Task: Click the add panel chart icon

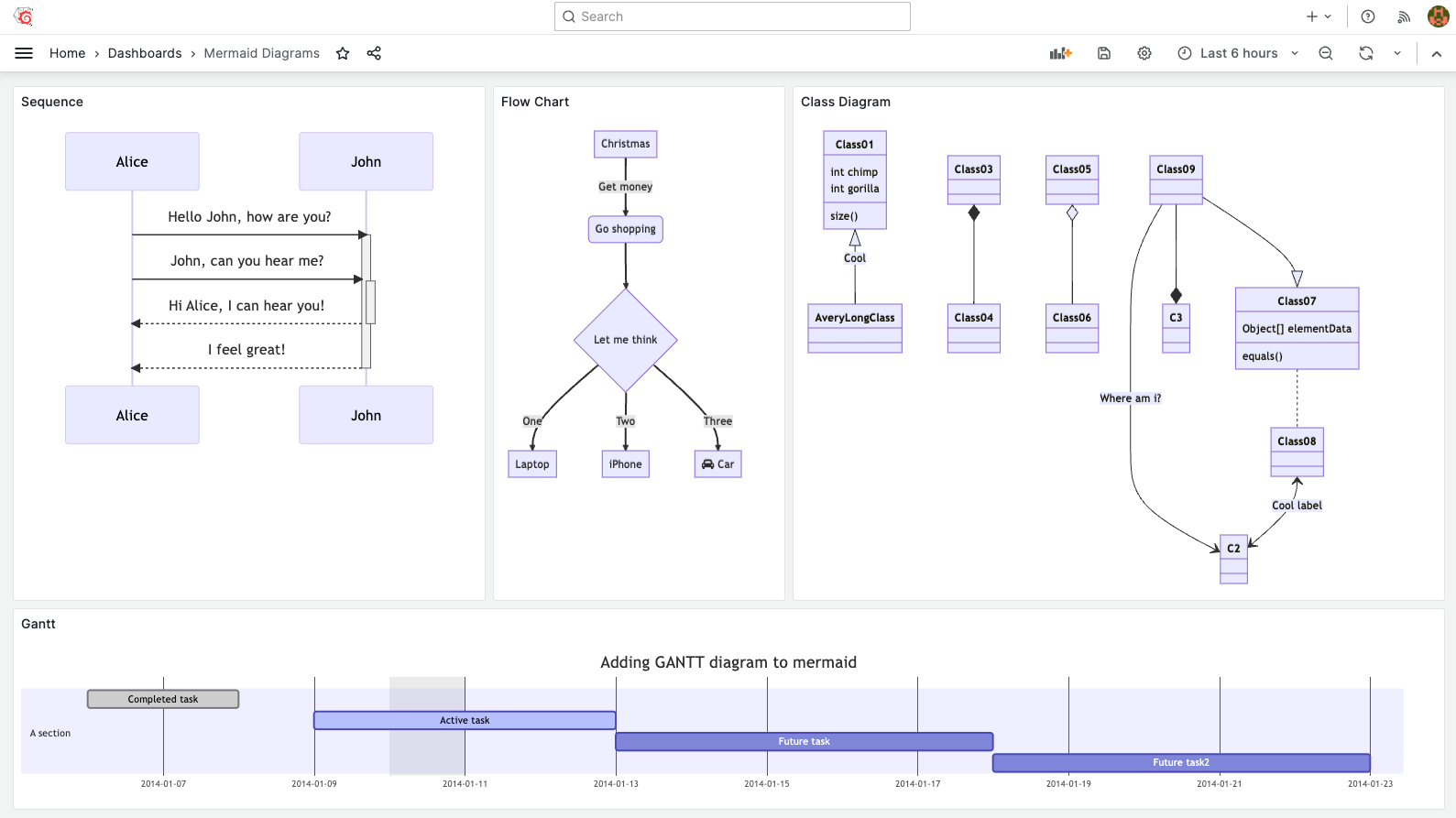Action: point(1060,53)
